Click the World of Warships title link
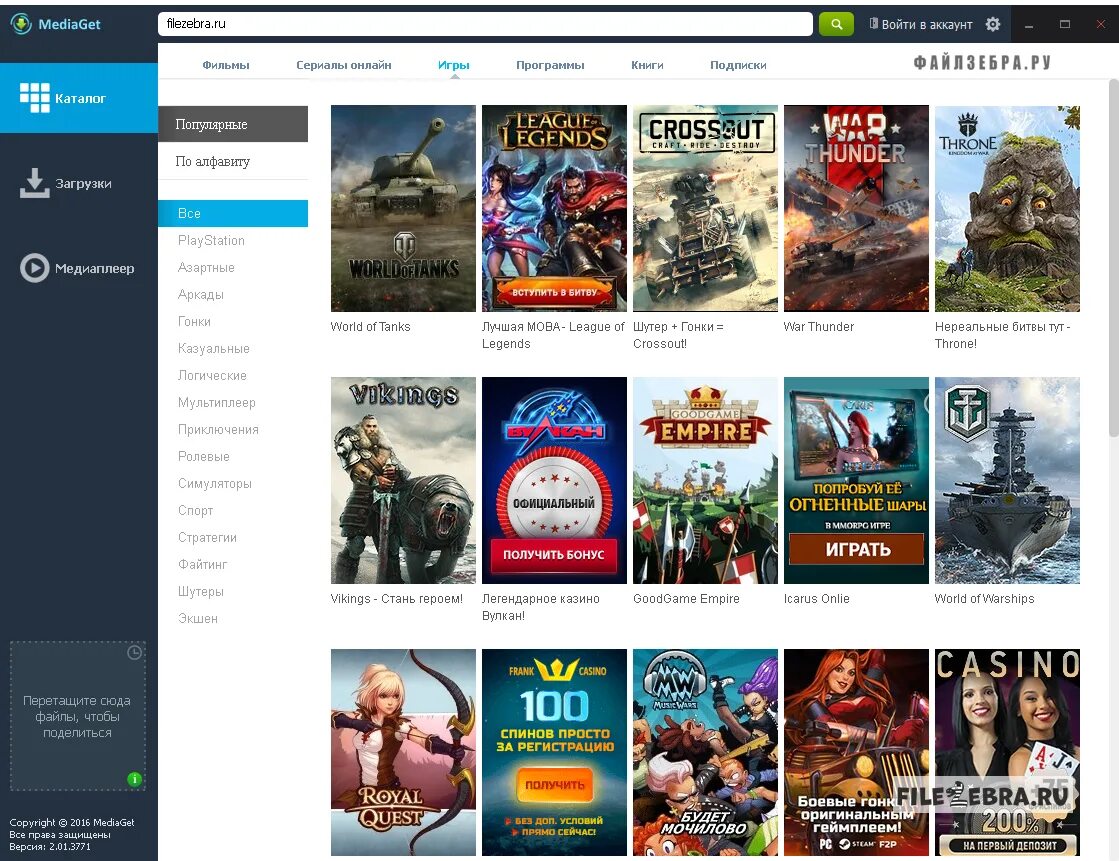 (984, 599)
